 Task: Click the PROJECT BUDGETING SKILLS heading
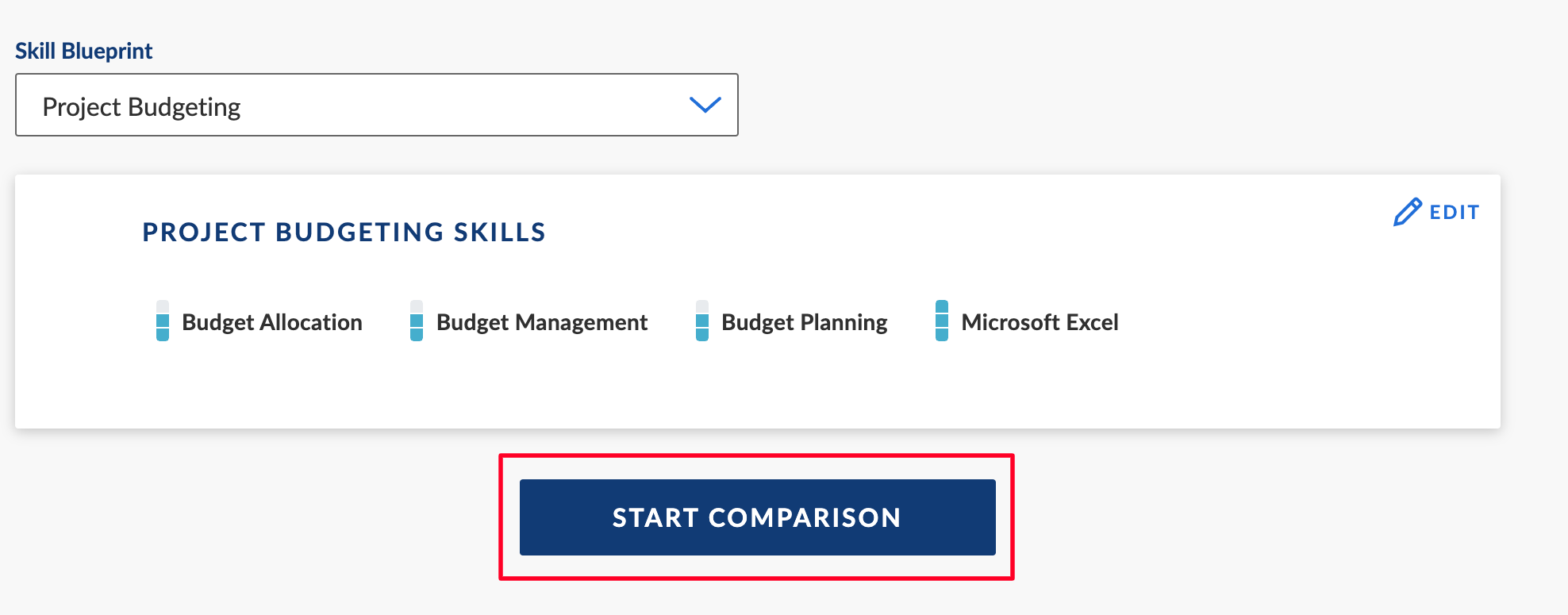344,233
